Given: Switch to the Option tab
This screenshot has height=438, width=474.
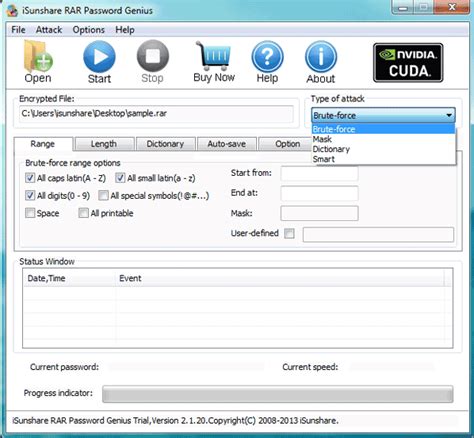Looking at the screenshot, I should click(x=285, y=144).
